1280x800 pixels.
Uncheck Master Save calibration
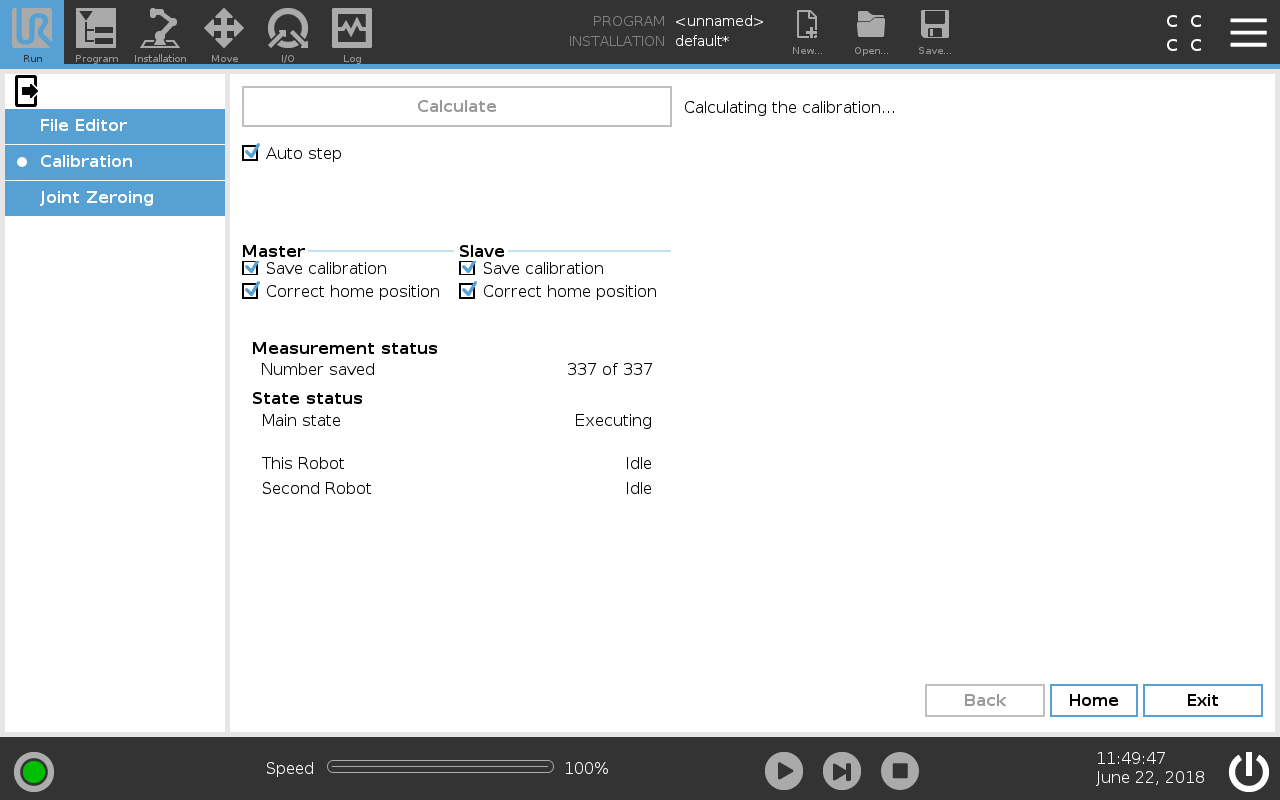[251, 268]
